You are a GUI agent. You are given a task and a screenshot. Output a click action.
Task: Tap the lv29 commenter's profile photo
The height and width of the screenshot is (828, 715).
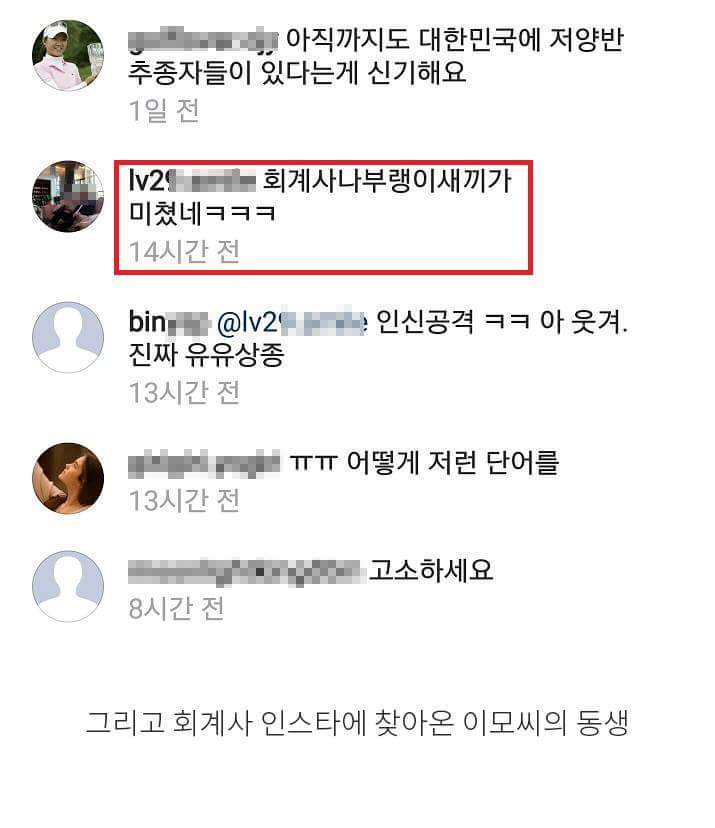tap(68, 196)
